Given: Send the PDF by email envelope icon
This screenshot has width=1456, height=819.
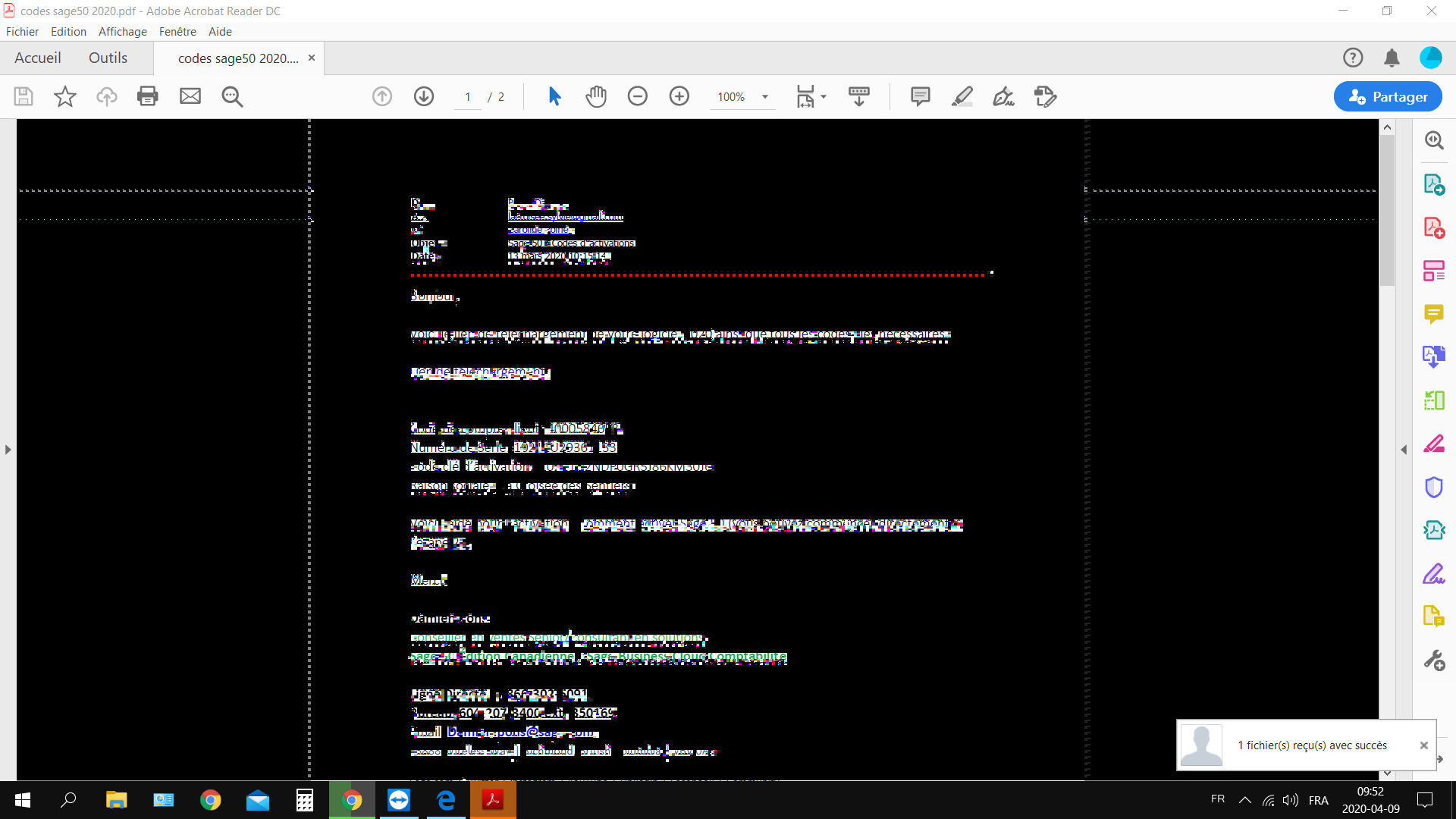Looking at the screenshot, I should point(190,96).
